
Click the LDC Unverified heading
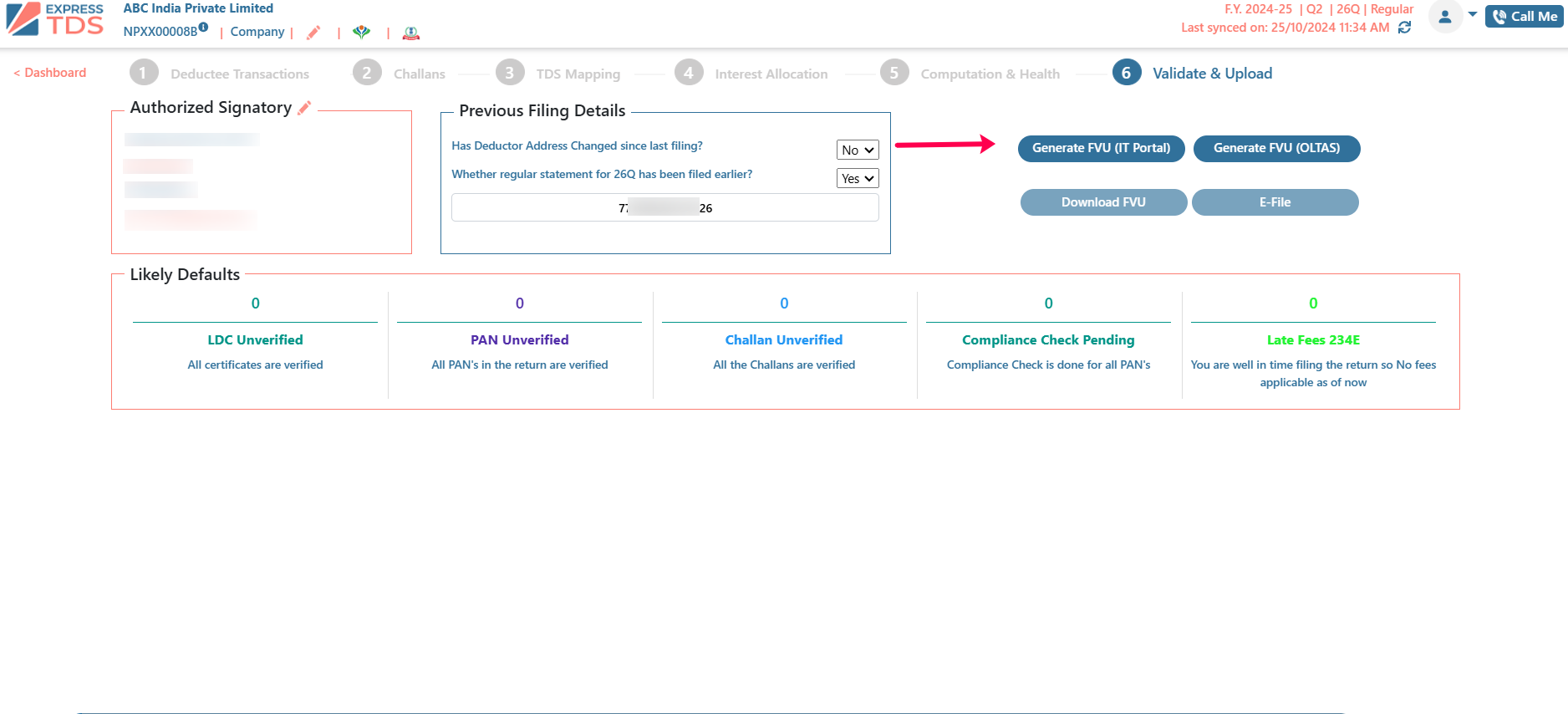[x=255, y=339]
